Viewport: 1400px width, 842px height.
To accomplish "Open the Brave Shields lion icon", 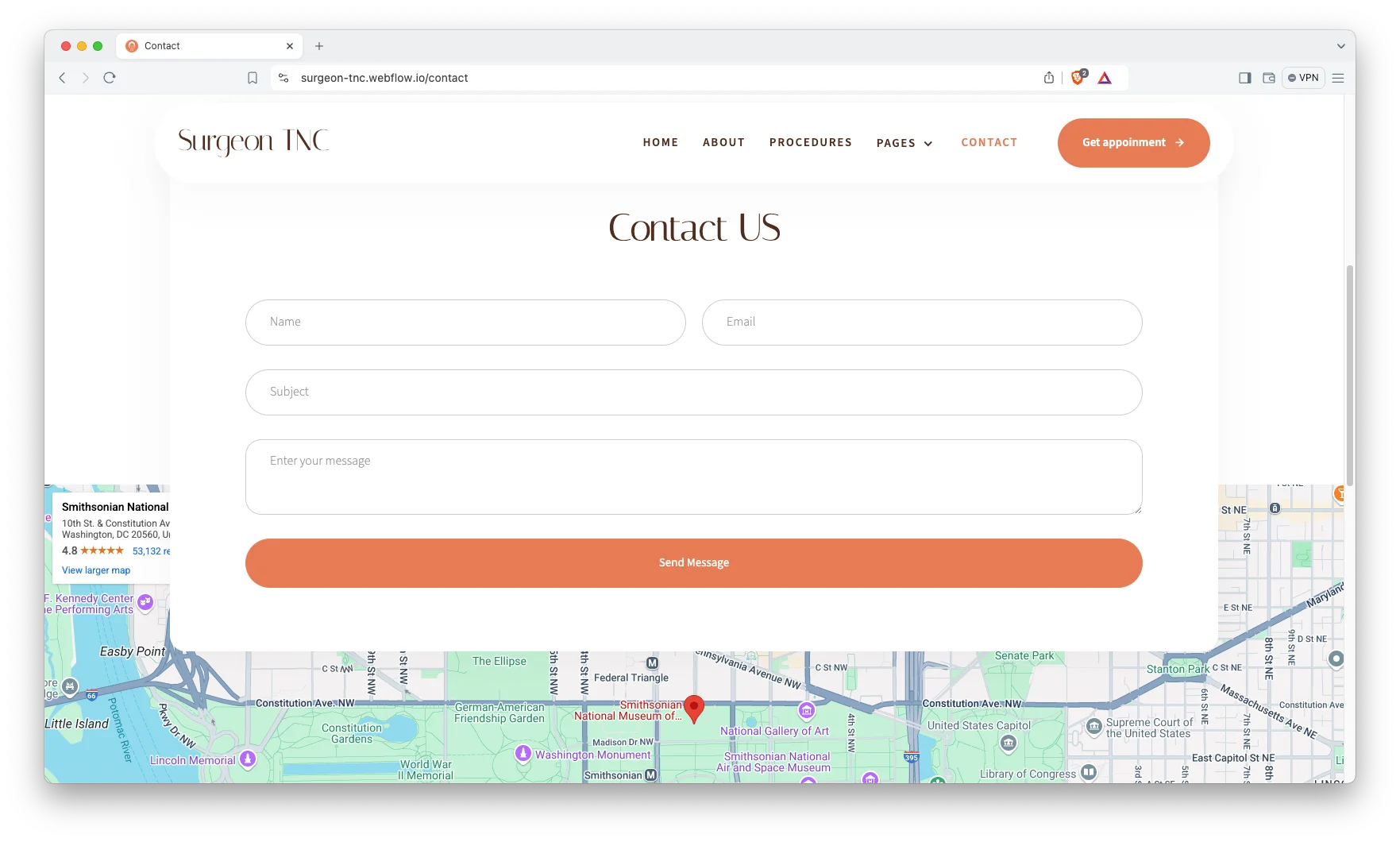I will point(1078,78).
